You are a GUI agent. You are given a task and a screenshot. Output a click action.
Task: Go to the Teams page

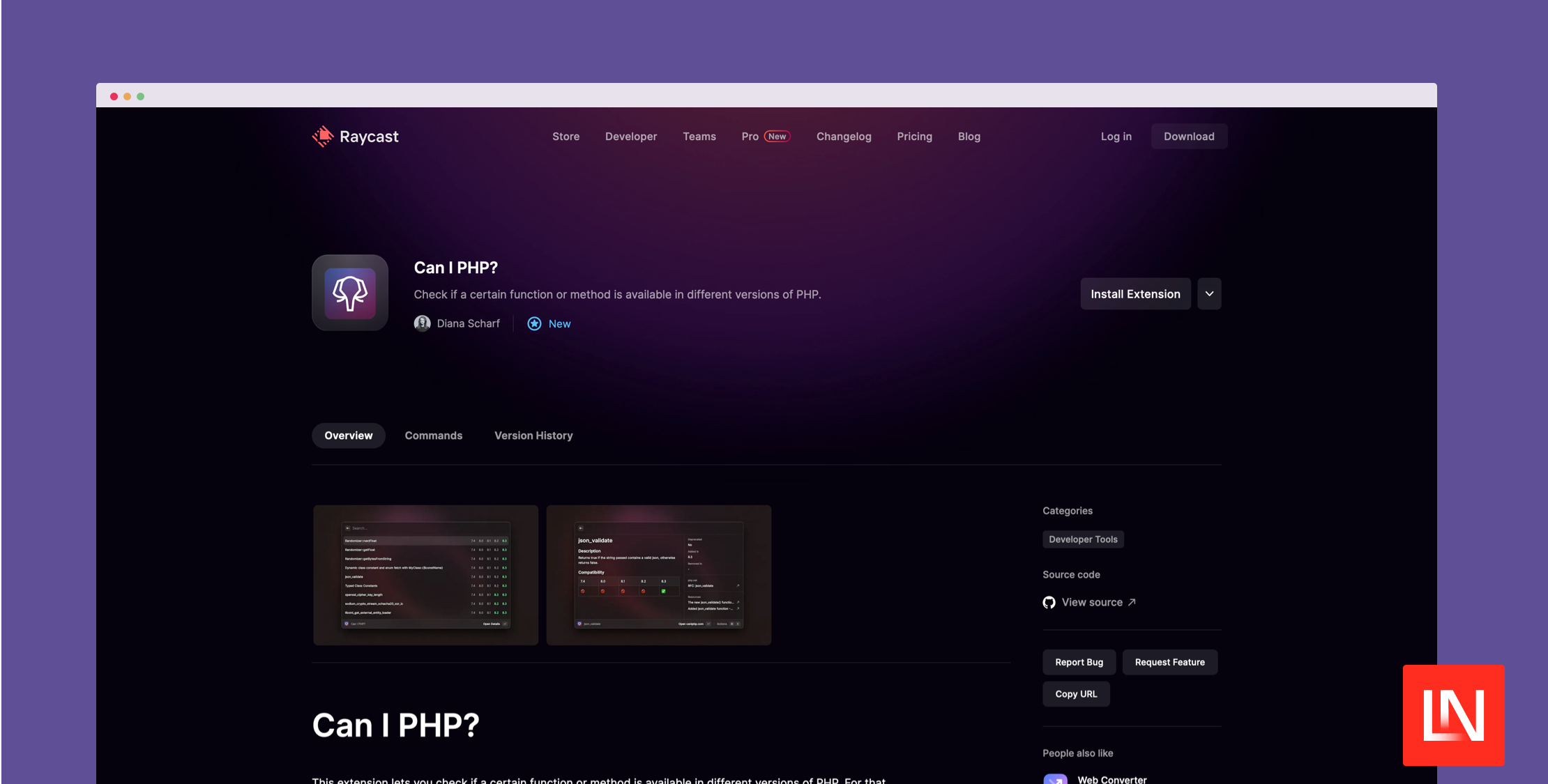(x=699, y=137)
